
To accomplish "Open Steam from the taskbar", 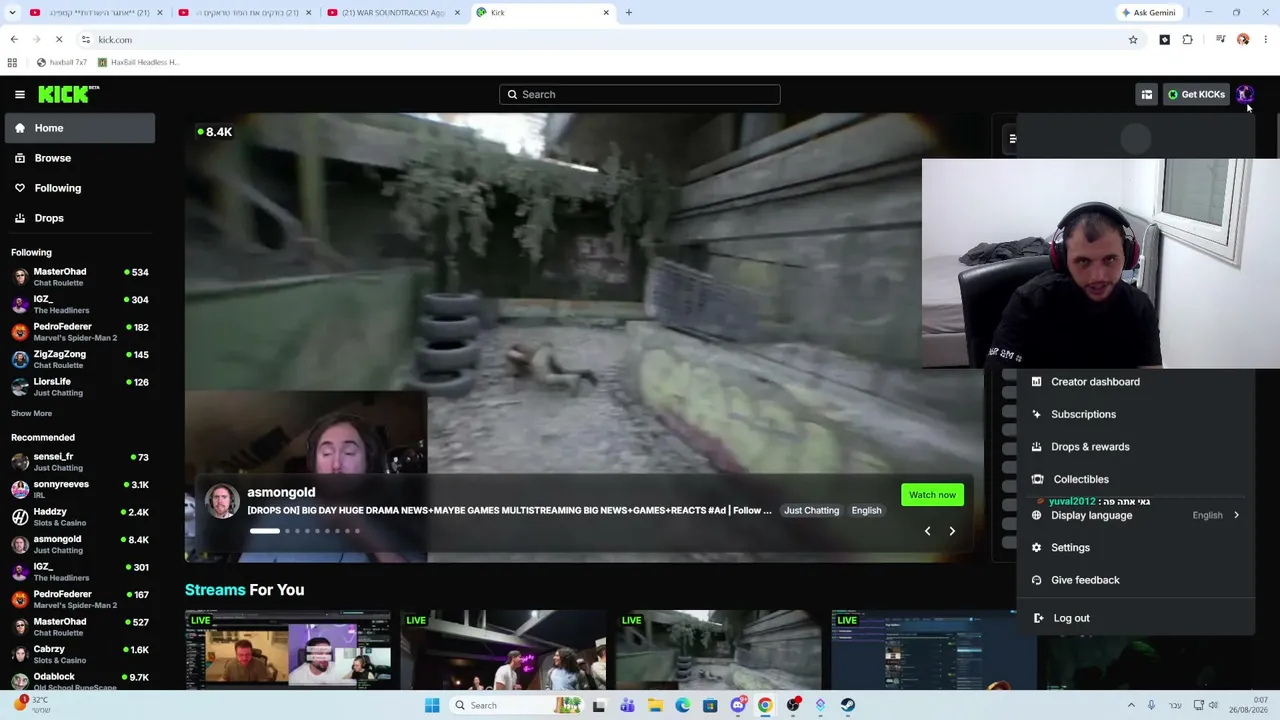I will [847, 705].
